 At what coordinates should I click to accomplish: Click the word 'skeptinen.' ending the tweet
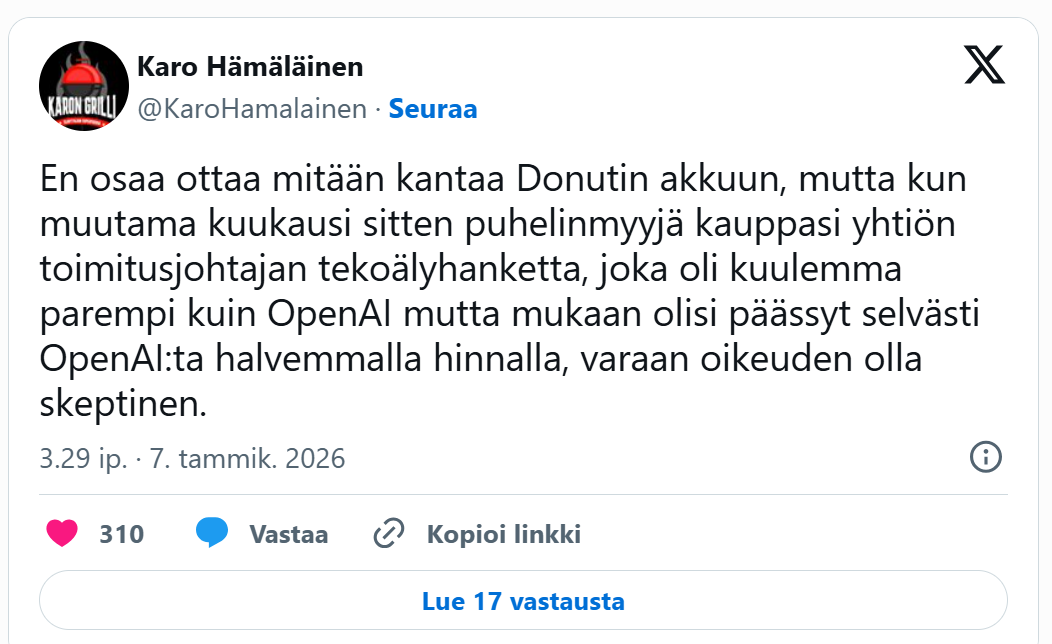click(124, 405)
